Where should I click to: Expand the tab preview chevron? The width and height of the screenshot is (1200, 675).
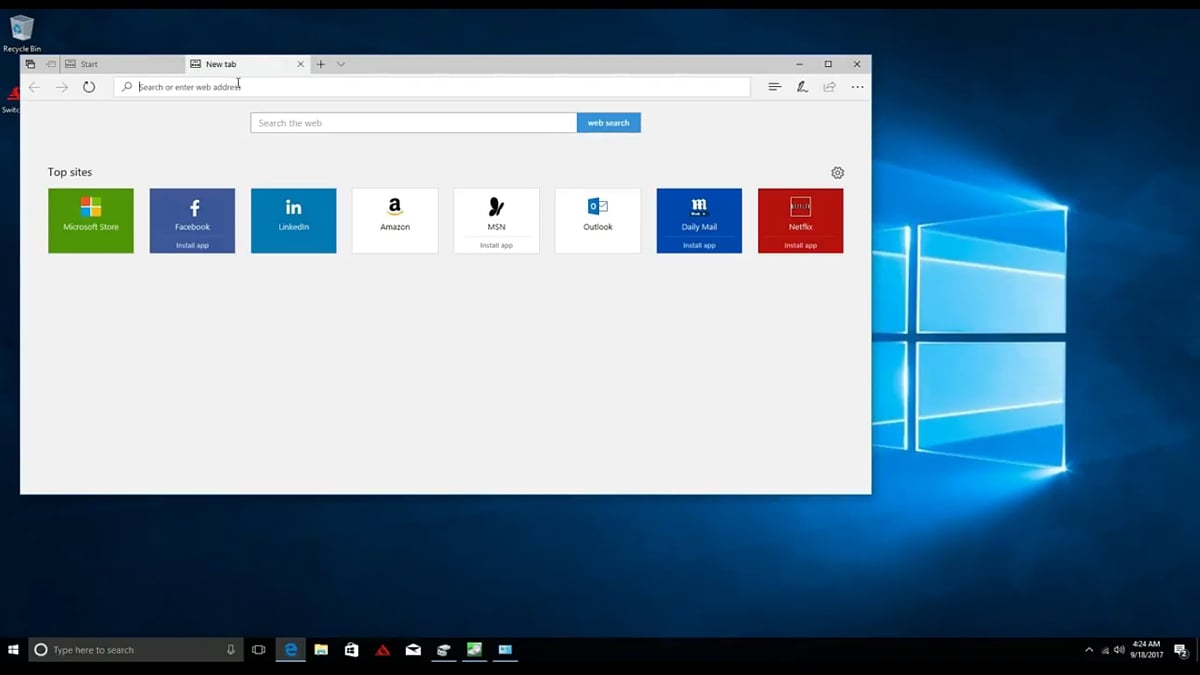(341, 63)
